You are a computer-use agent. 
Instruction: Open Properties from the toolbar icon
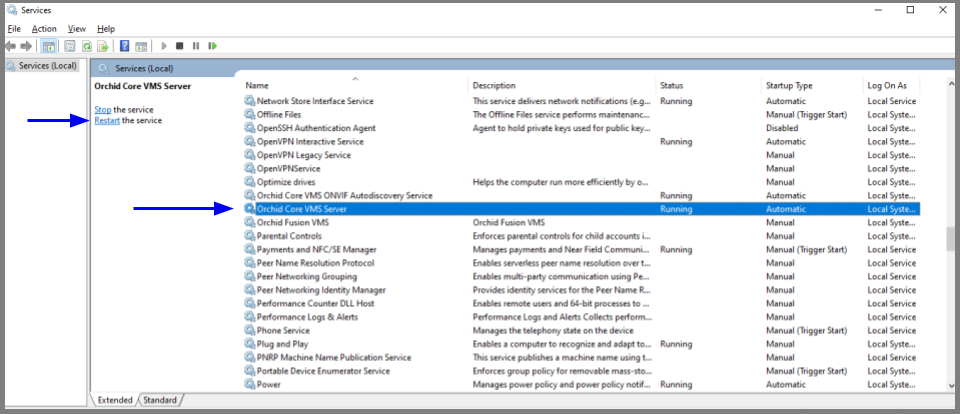(x=70, y=46)
